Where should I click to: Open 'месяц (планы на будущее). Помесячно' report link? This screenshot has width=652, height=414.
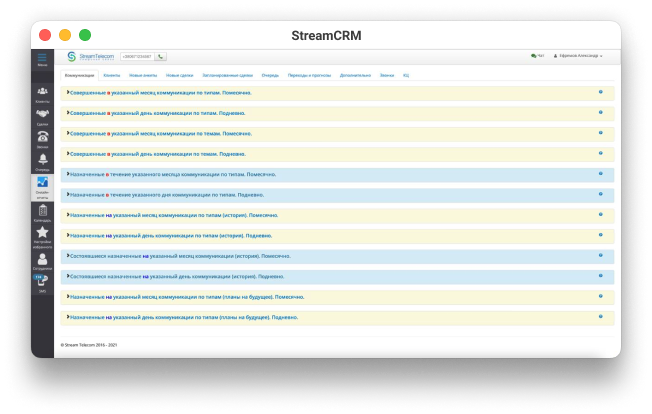point(187,297)
